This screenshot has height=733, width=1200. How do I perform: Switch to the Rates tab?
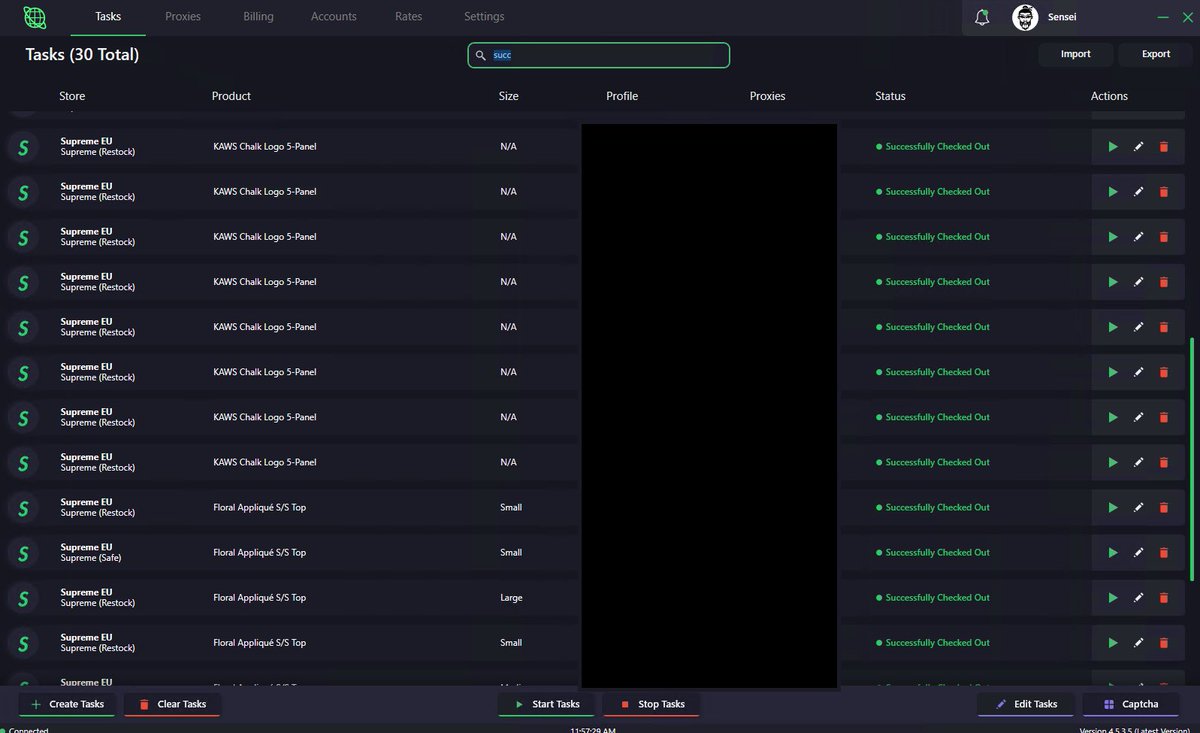(x=408, y=17)
